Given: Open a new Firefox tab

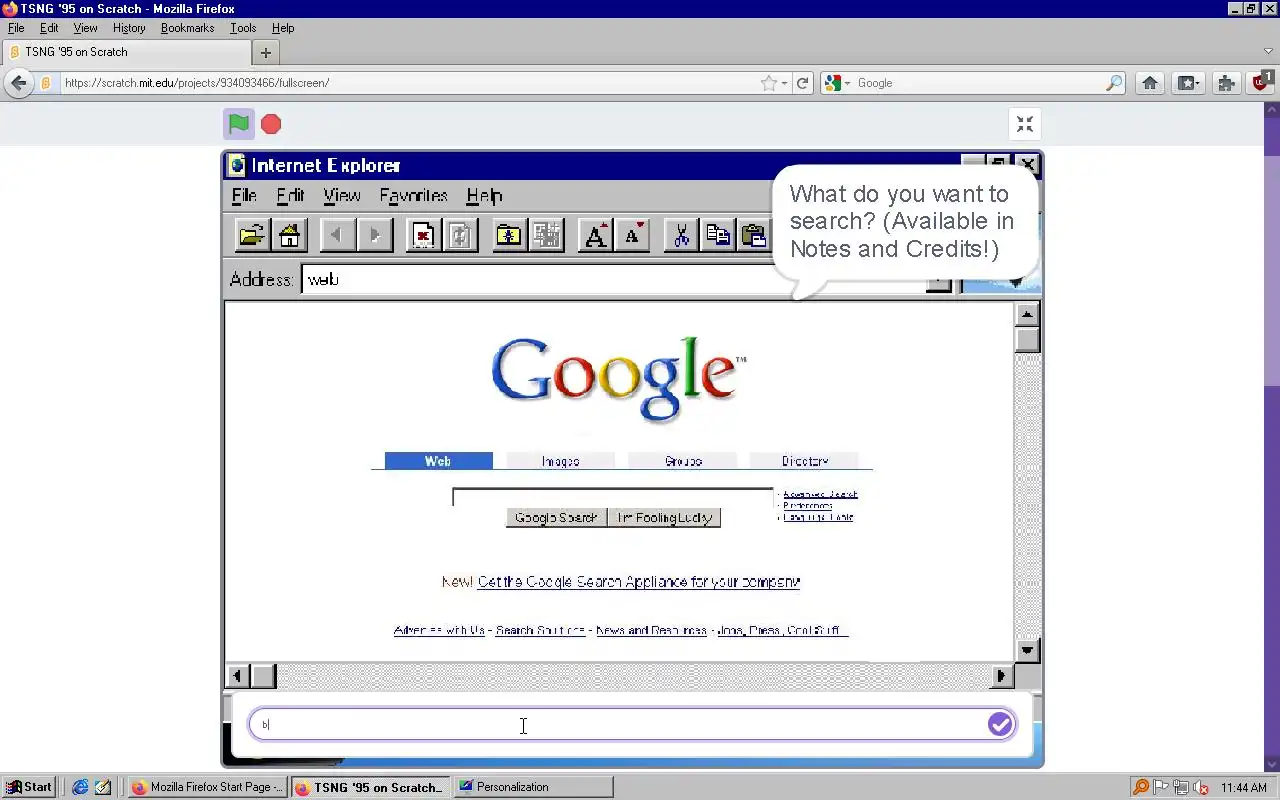Looking at the screenshot, I should 266,52.
